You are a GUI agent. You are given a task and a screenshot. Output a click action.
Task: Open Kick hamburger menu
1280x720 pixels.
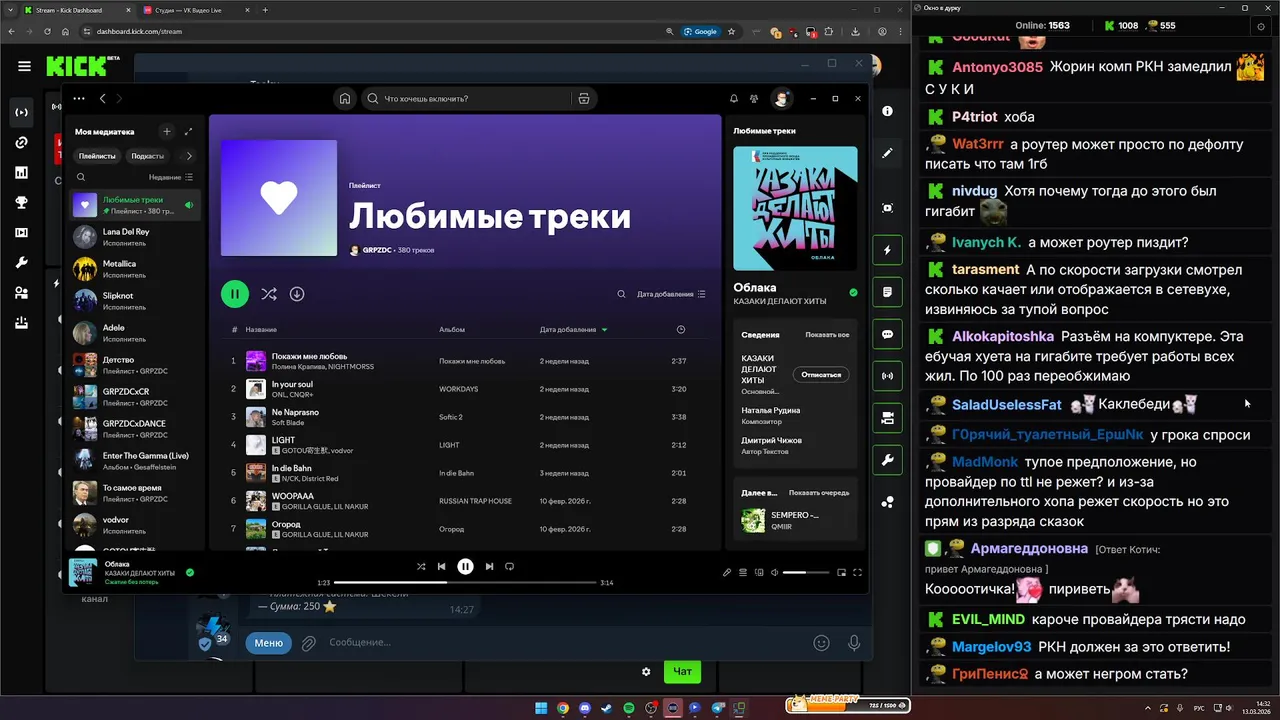click(x=24, y=67)
